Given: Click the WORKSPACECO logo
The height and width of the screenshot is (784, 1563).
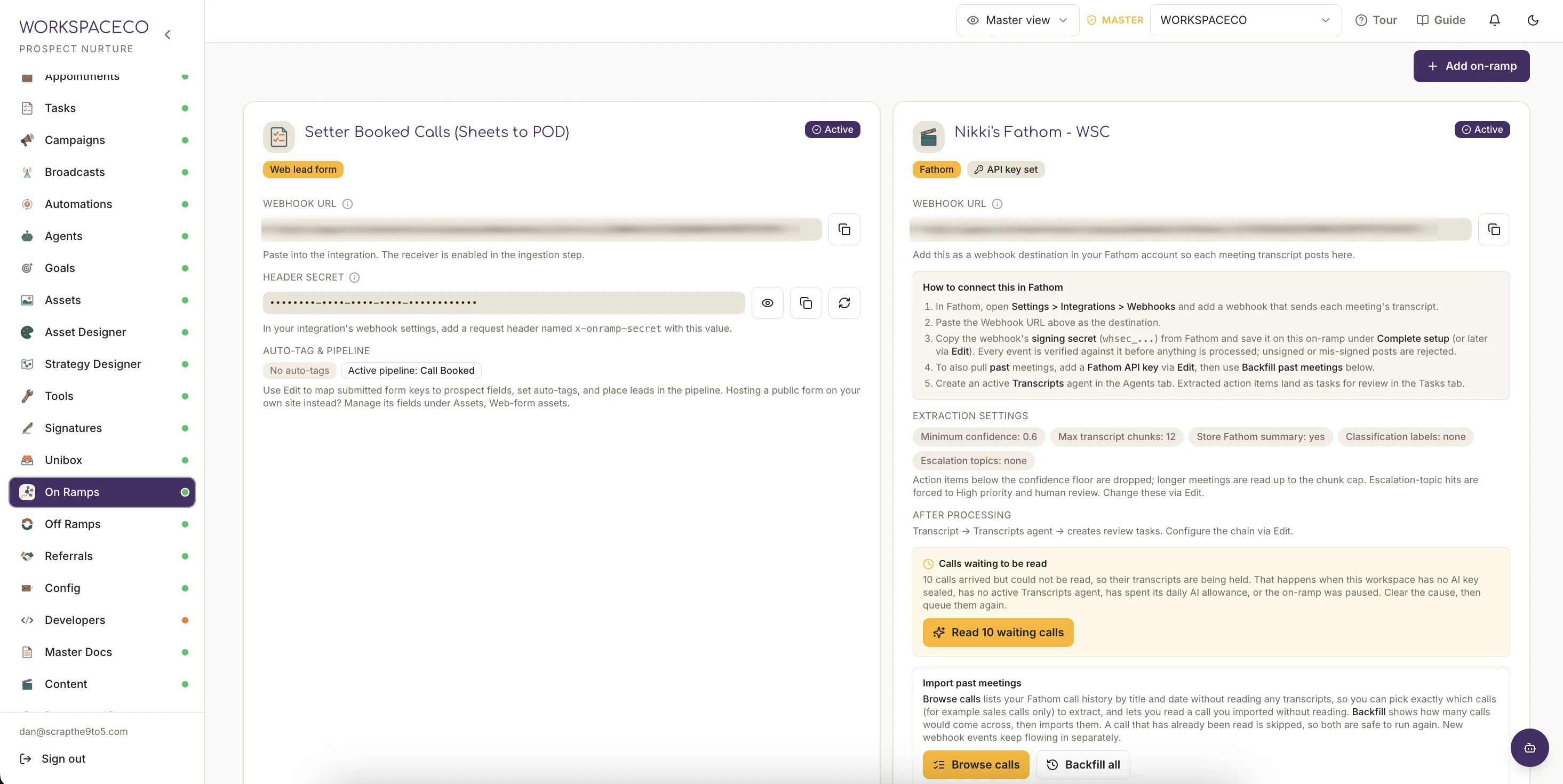Looking at the screenshot, I should click(x=84, y=27).
